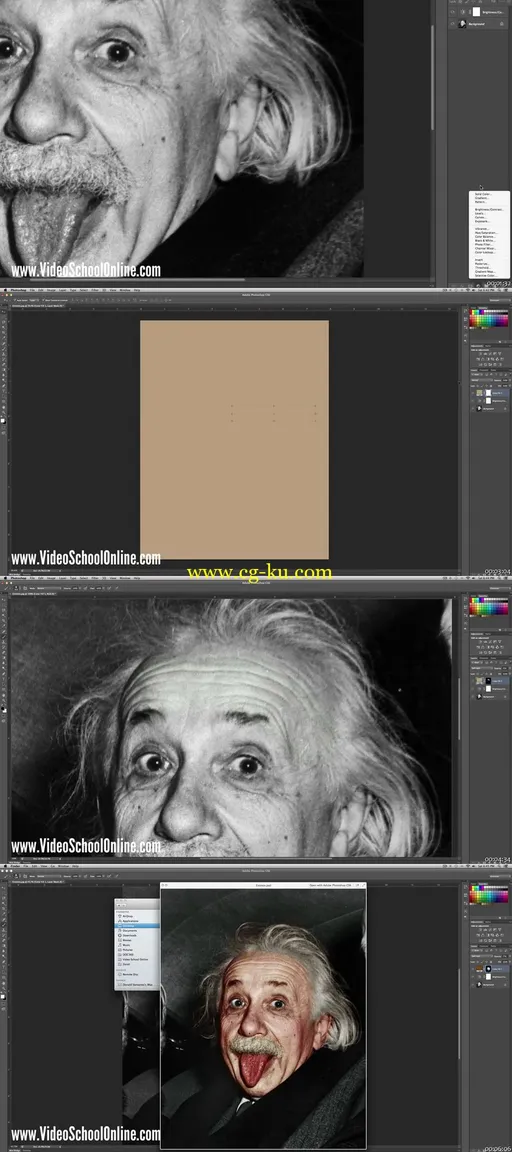Select Hue/Saturation... in the popup menu

point(486,233)
